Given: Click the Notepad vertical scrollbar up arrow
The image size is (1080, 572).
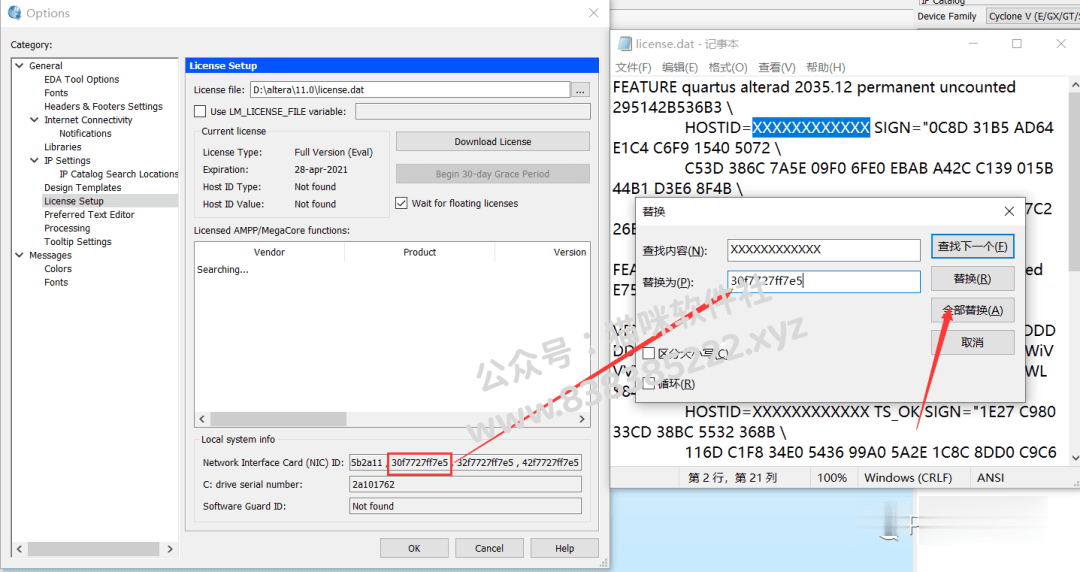Looking at the screenshot, I should click(x=1074, y=84).
